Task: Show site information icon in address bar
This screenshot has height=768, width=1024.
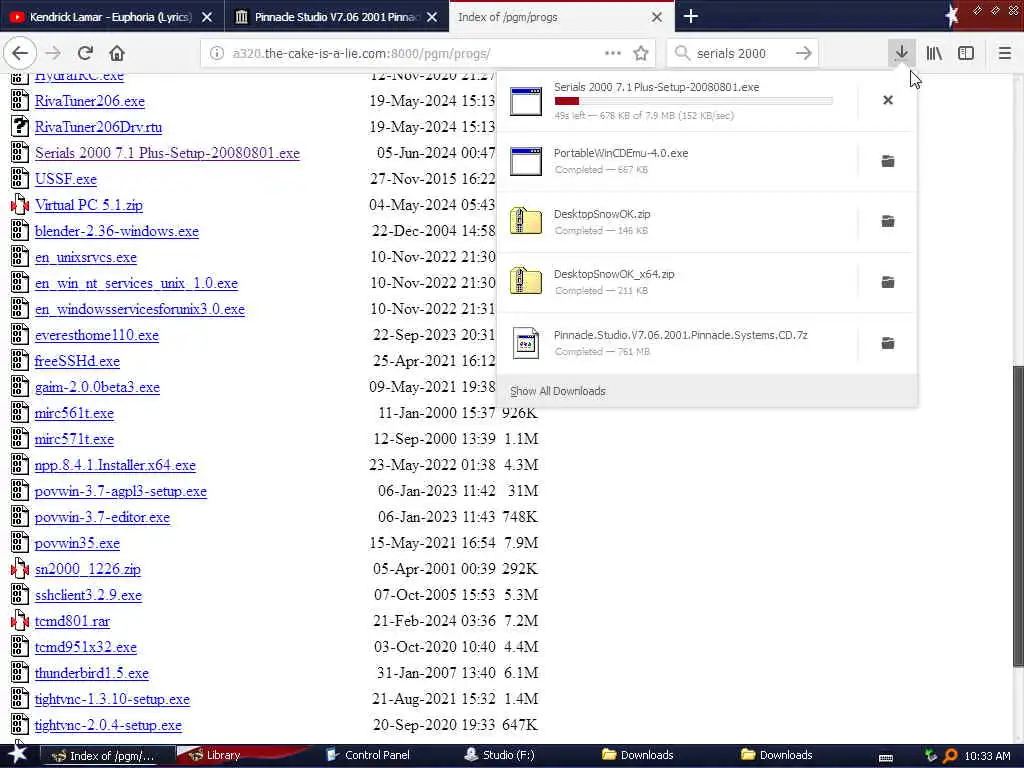Action: pyautogui.click(x=217, y=54)
